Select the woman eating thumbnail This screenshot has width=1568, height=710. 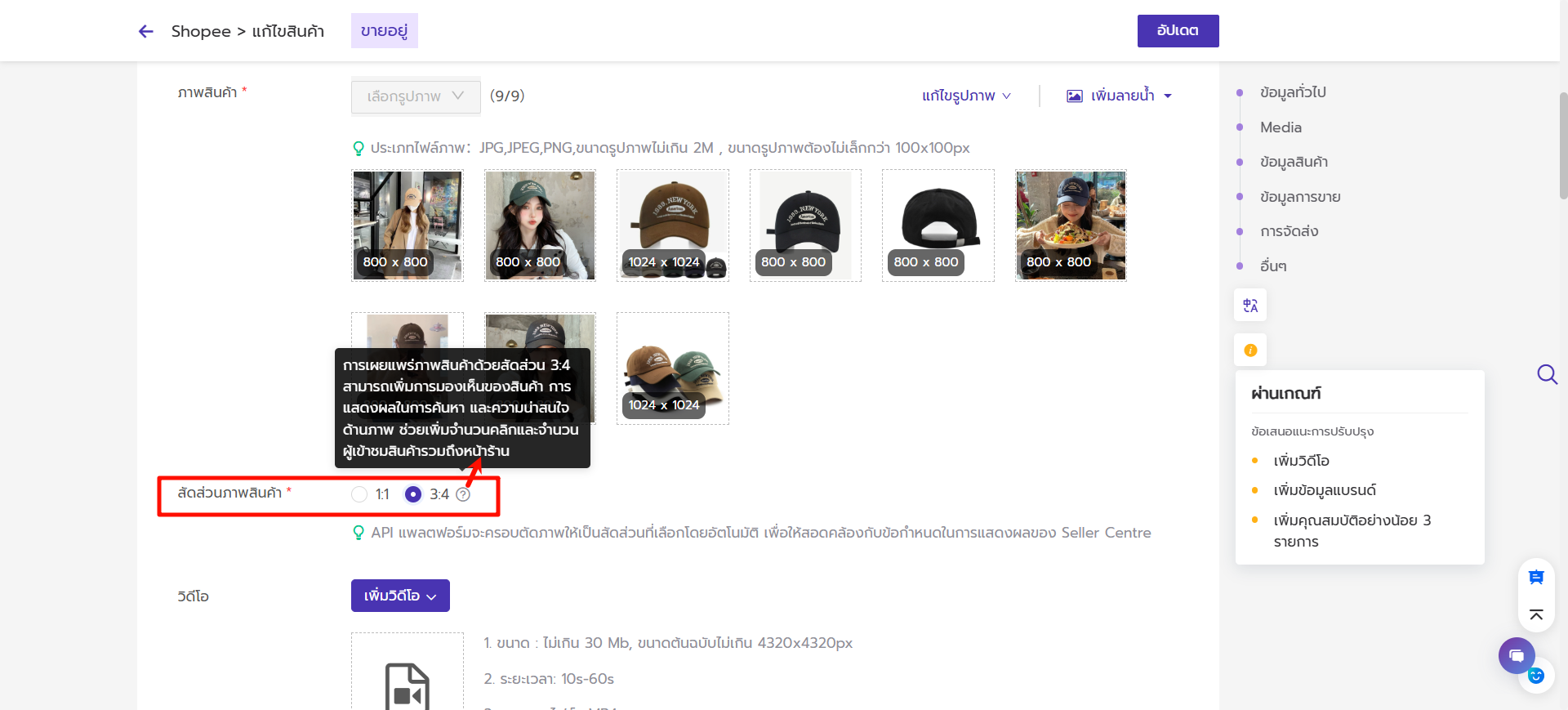[x=1071, y=226]
